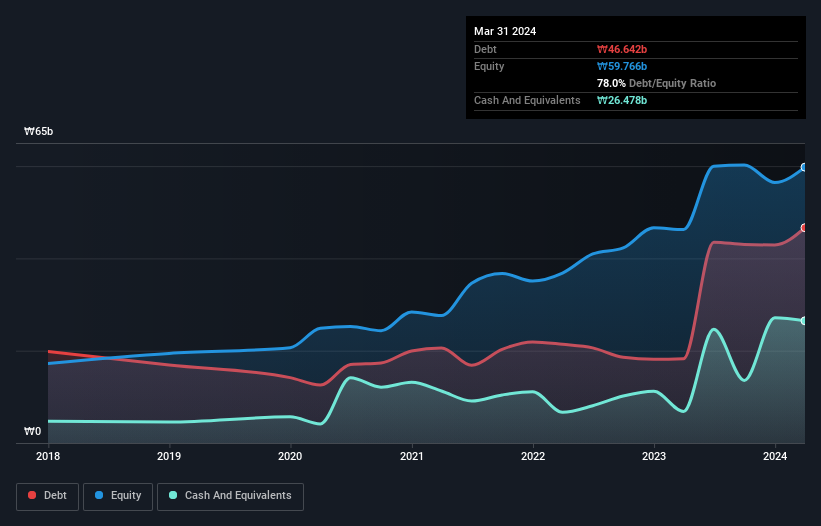Click the 2020 x-axis label
The width and height of the screenshot is (821, 526).
point(290,456)
